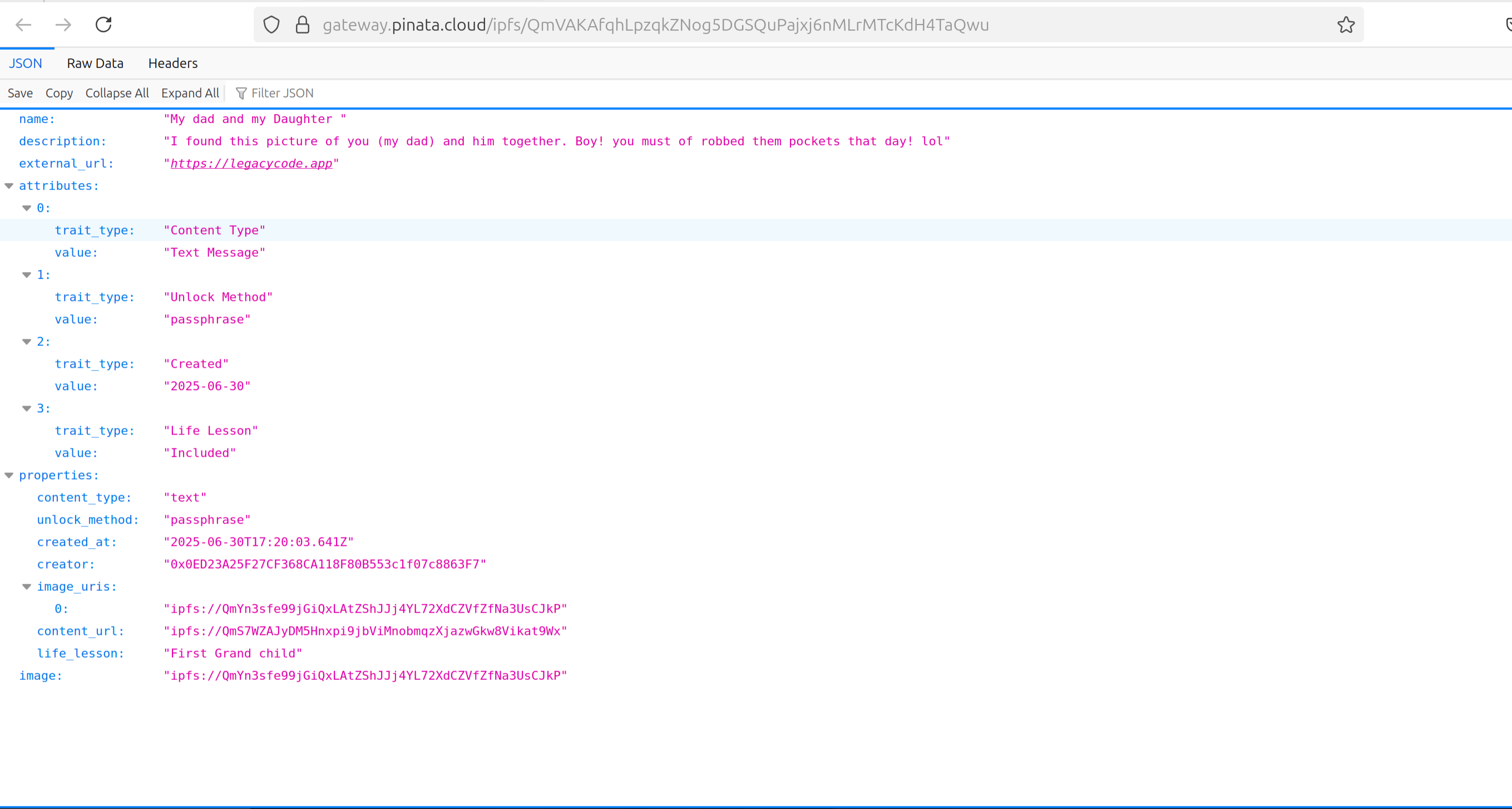
Task: Open tracking protection shield icon
Action: coord(271,24)
